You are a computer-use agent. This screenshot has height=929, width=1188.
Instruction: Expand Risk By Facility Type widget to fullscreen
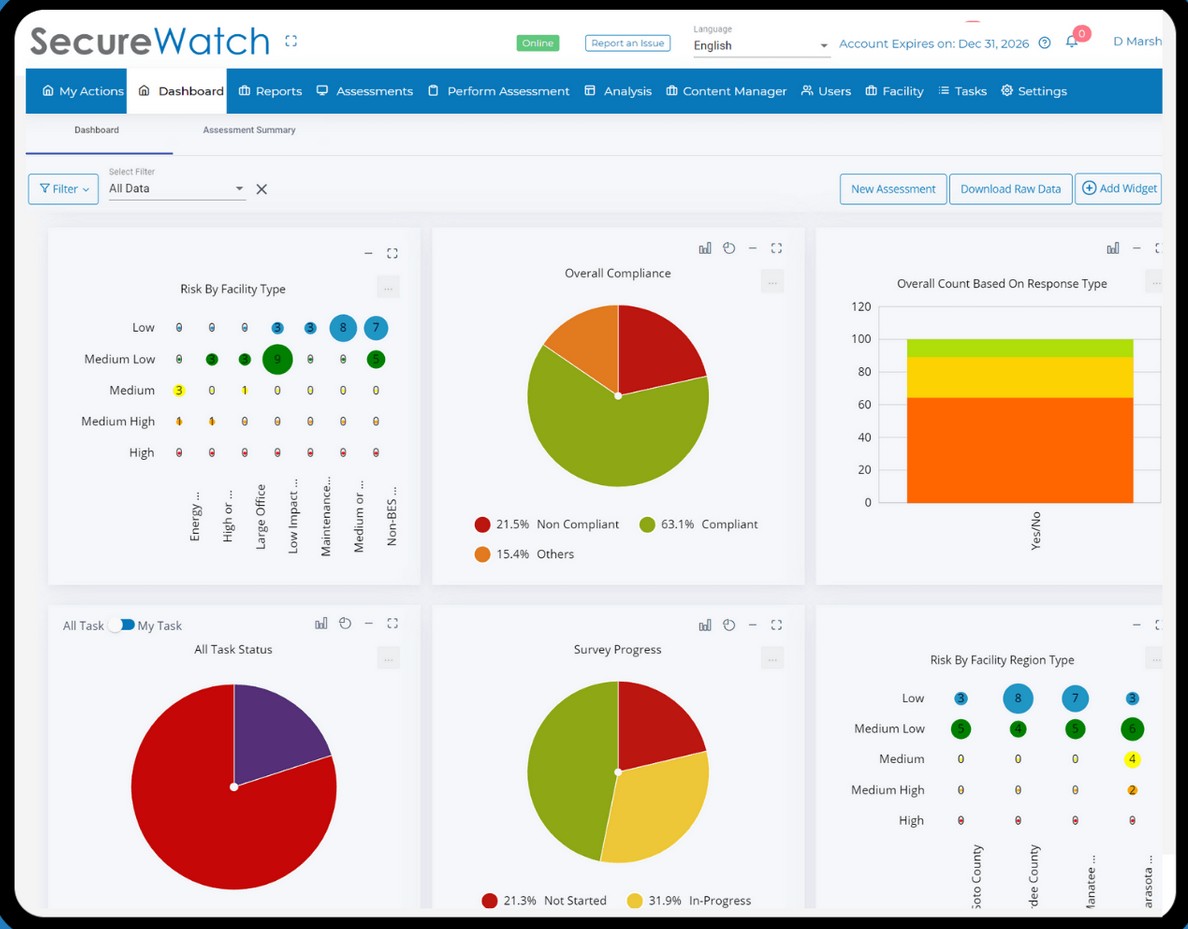(392, 252)
